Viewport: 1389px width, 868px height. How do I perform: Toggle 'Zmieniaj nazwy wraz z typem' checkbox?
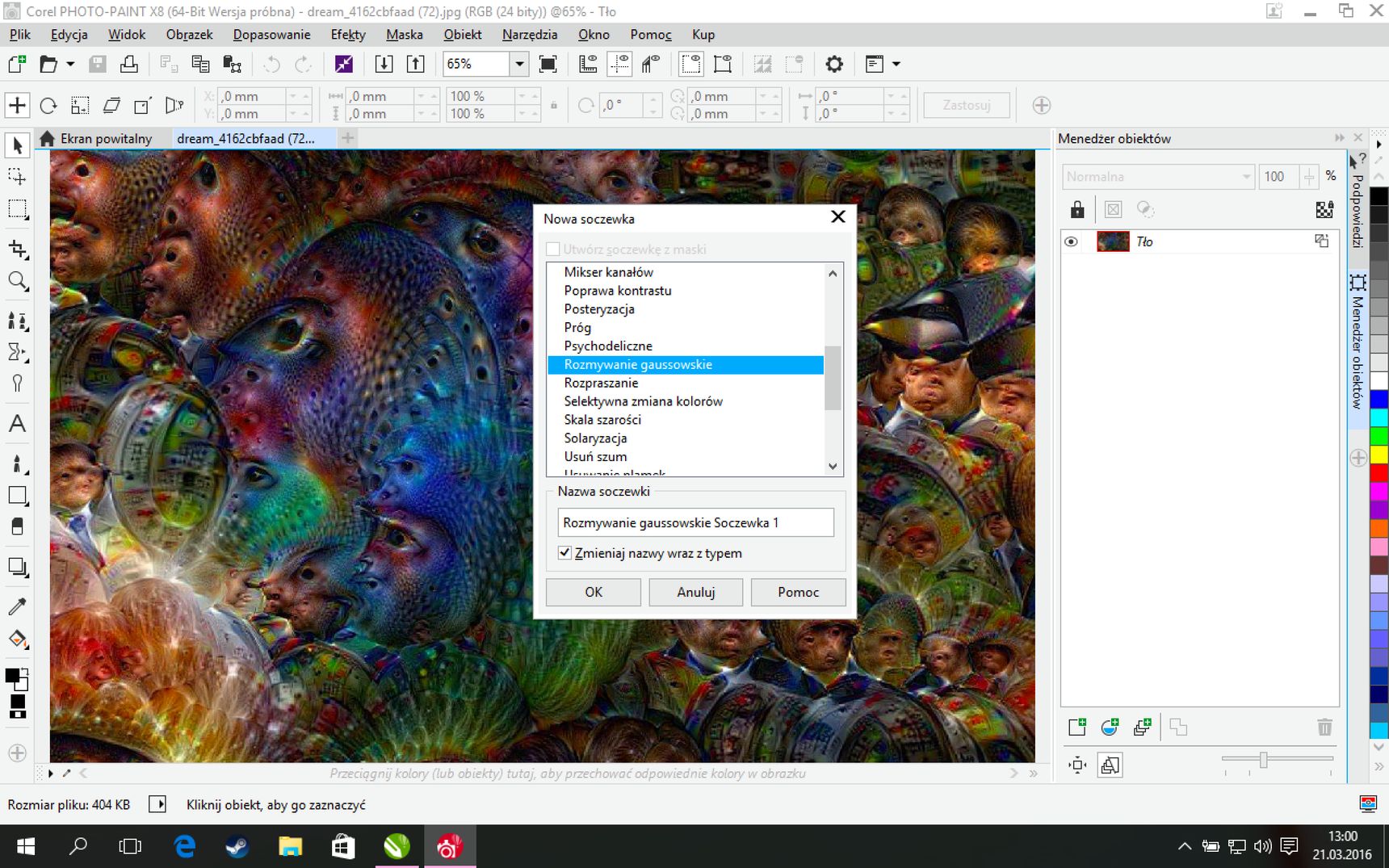[564, 553]
